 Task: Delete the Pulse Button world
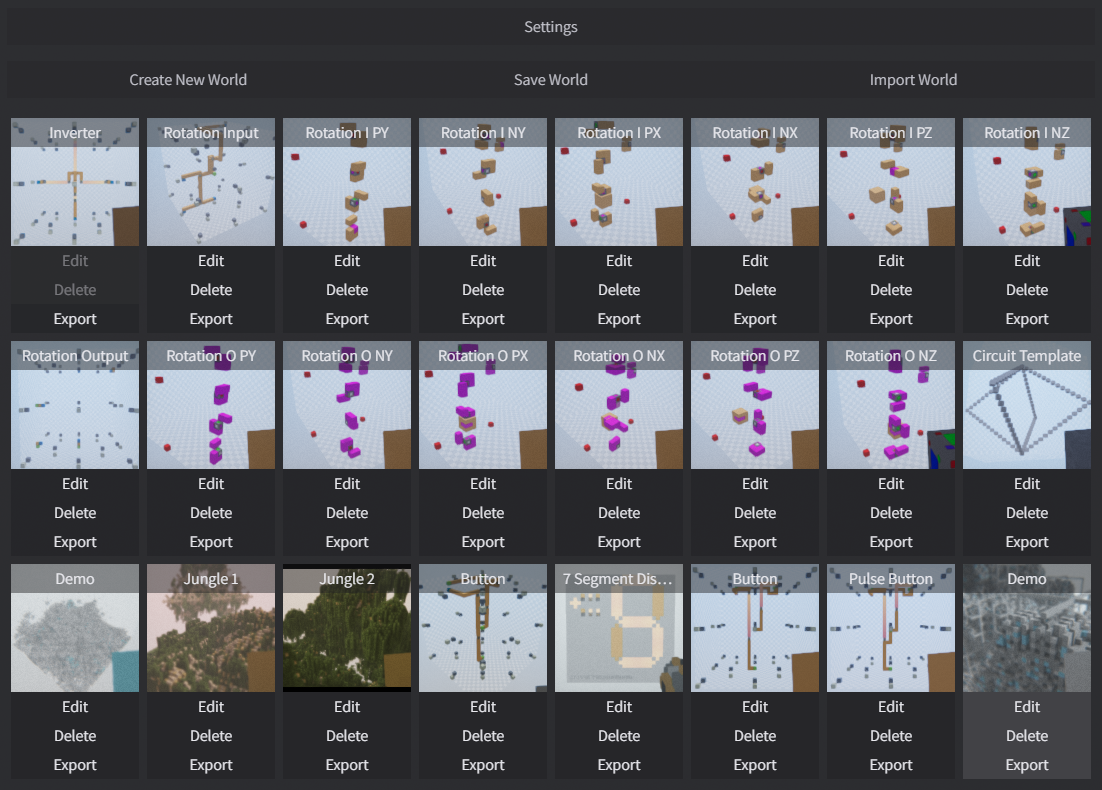pos(890,735)
